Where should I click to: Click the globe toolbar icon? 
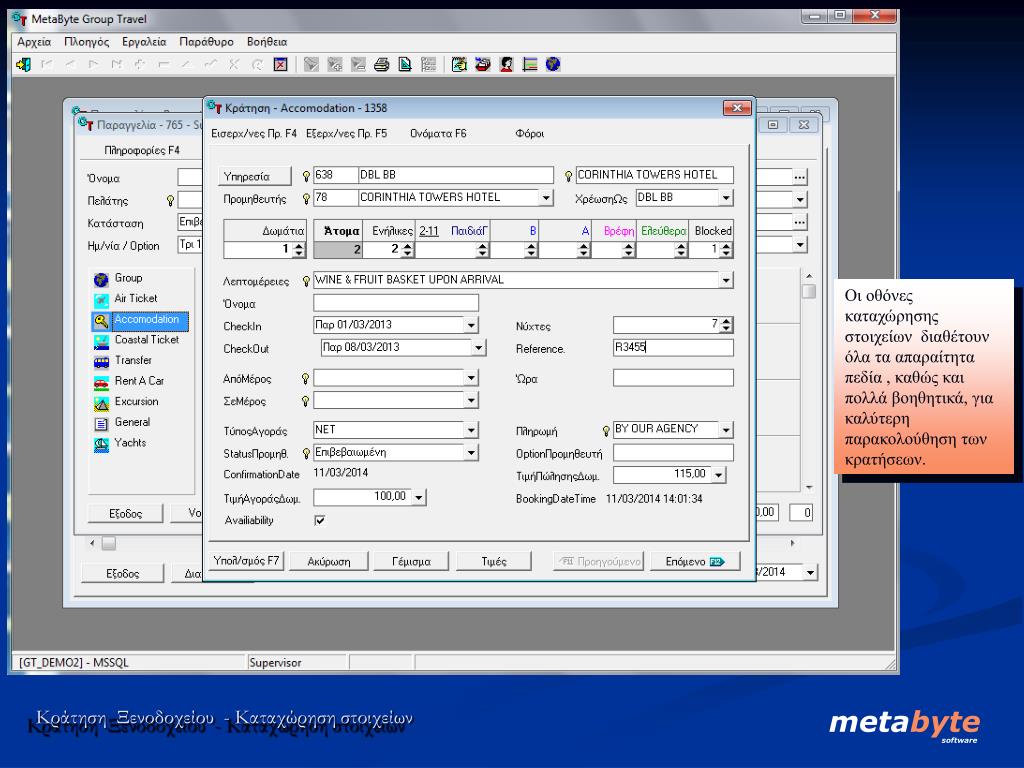(553, 65)
